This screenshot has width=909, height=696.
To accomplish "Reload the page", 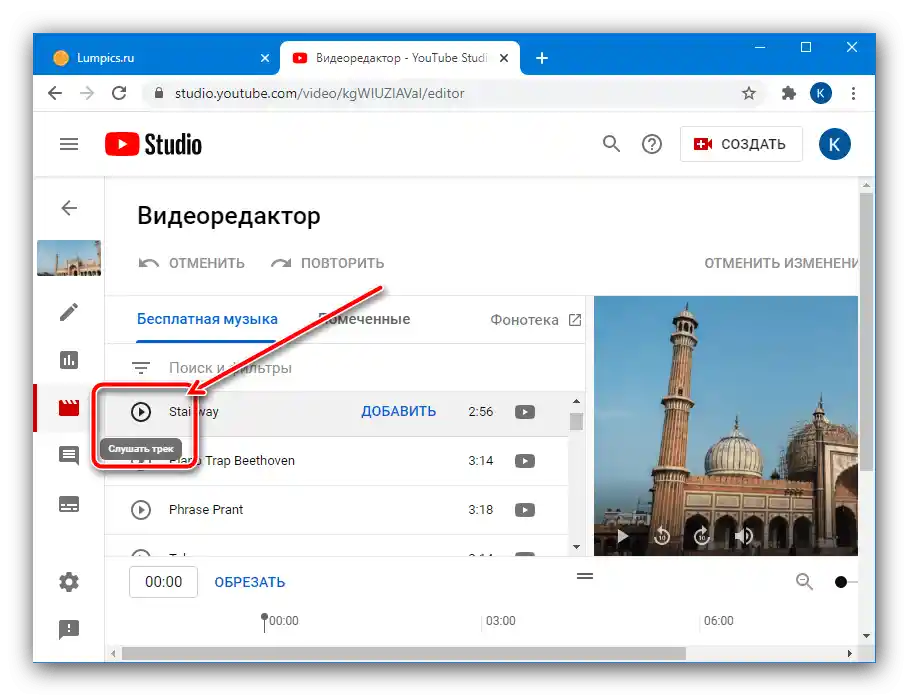I will coord(119,93).
